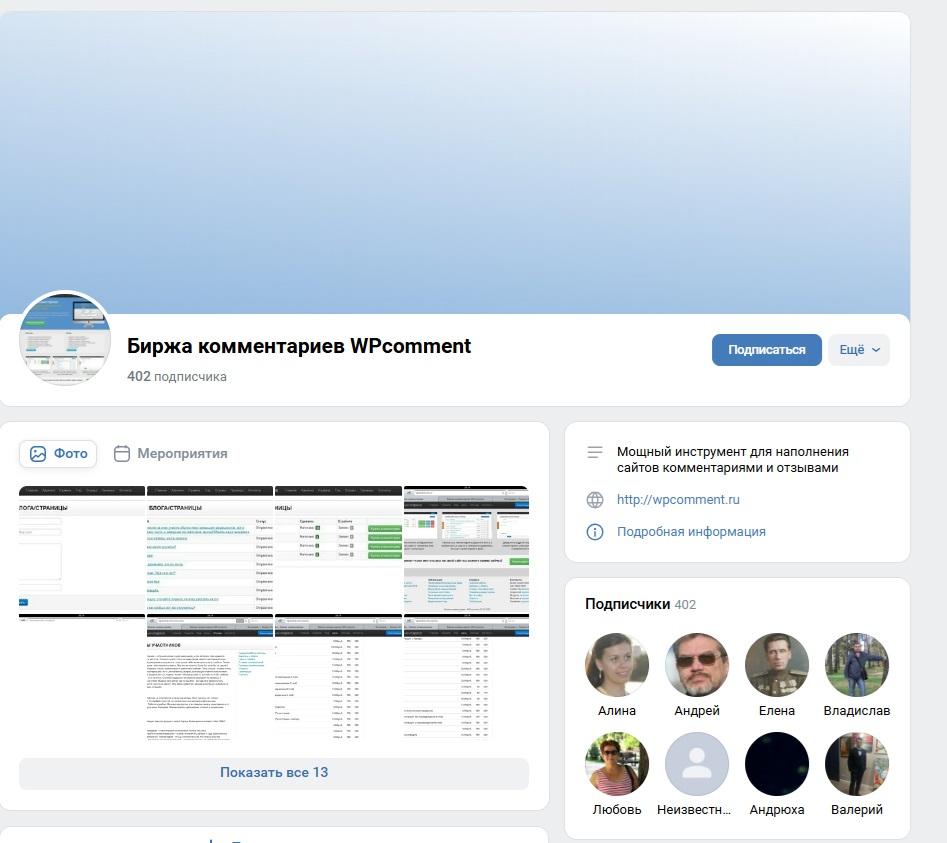Screen dimensions: 947x843
Task: Open the first photo thumbnail in gallery
Action: pos(82,548)
